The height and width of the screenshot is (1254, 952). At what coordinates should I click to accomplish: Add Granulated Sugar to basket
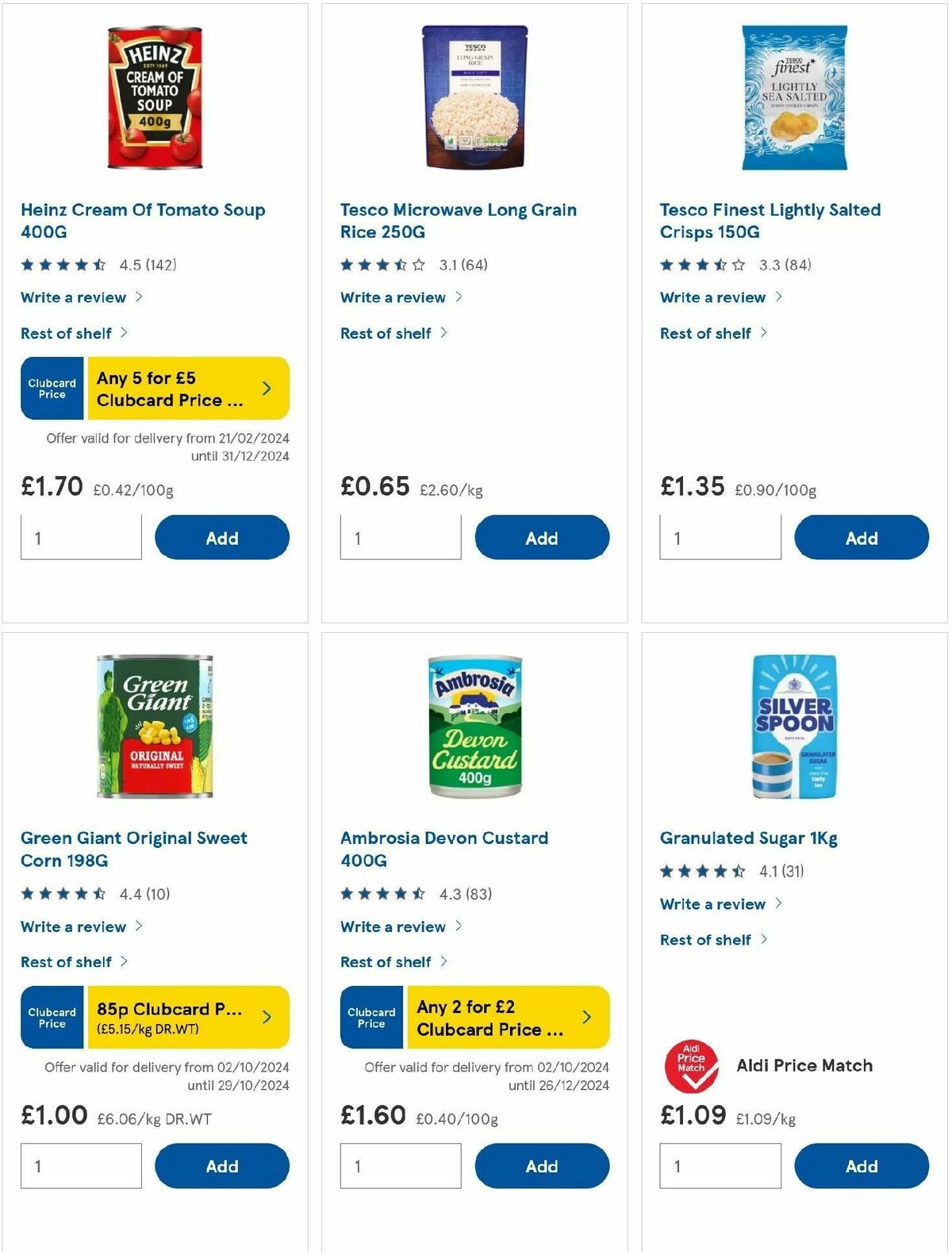click(x=862, y=1166)
